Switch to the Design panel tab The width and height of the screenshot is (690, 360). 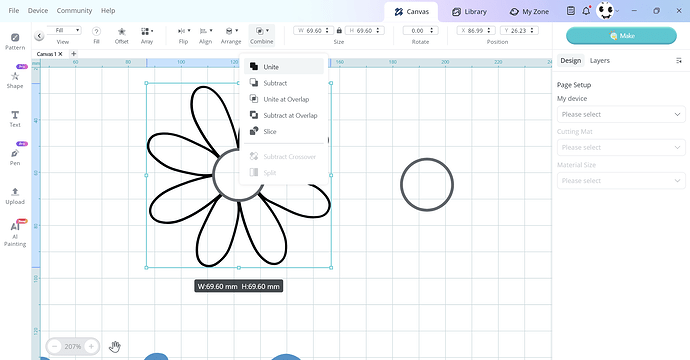coord(571,61)
